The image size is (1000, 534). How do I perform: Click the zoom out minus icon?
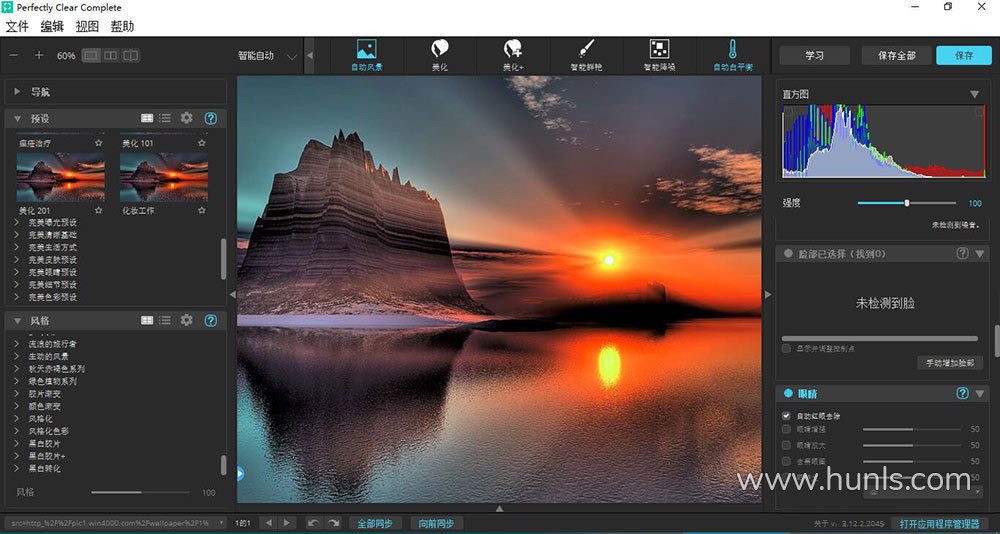coord(13,56)
